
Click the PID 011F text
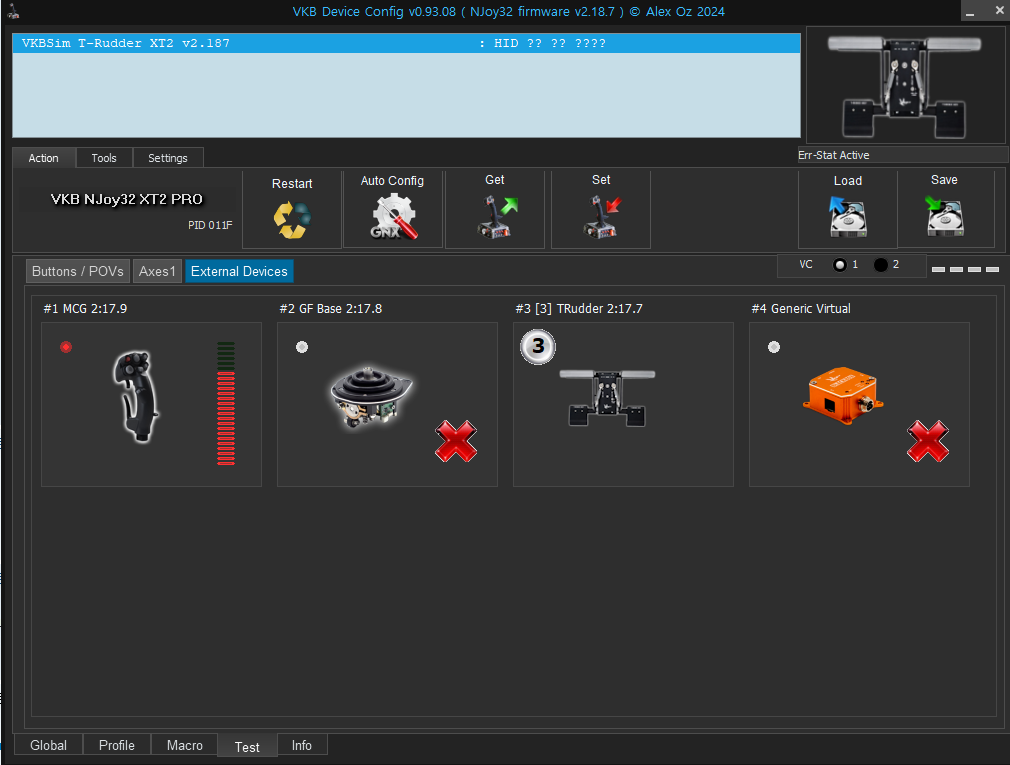coord(210,225)
